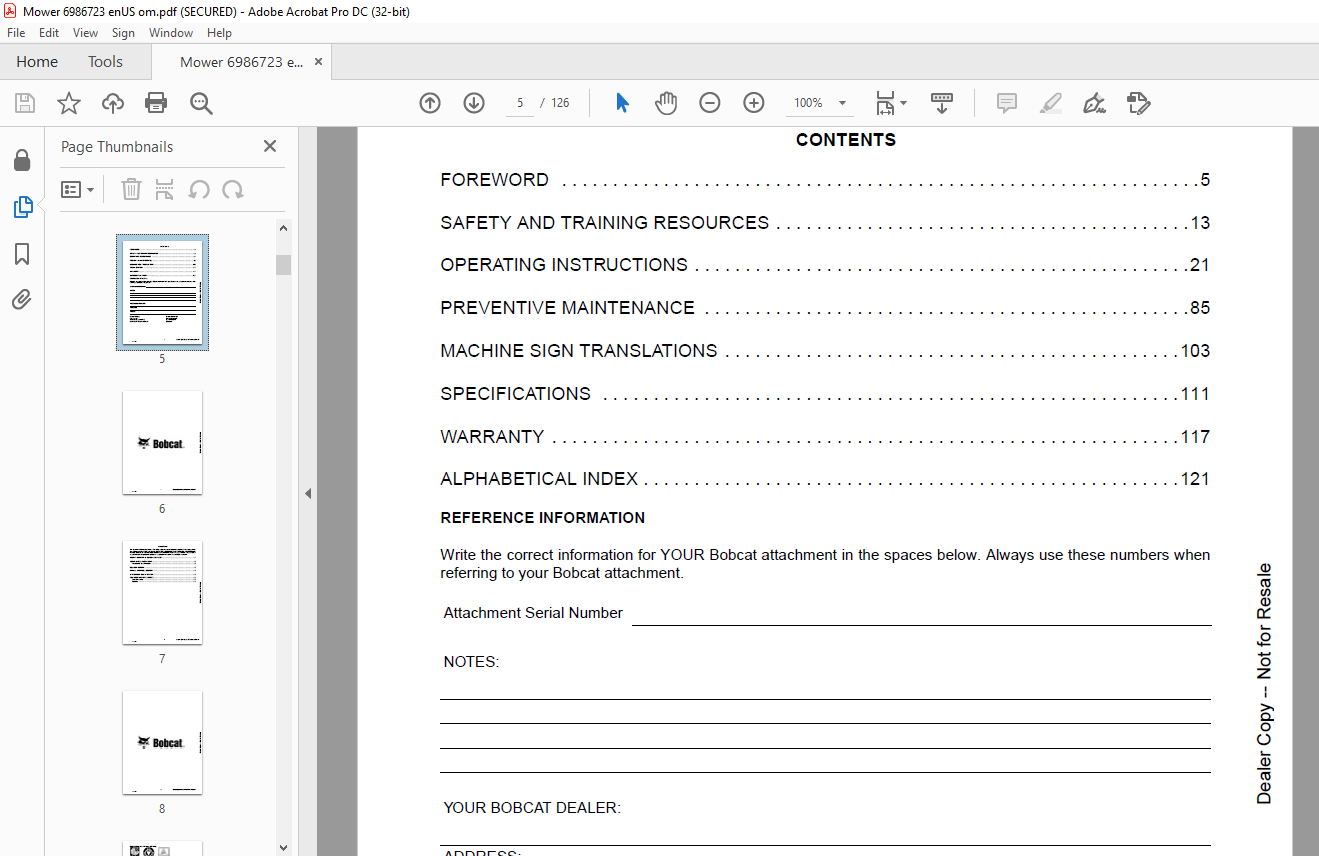Go to next page arrow

pos(474,103)
